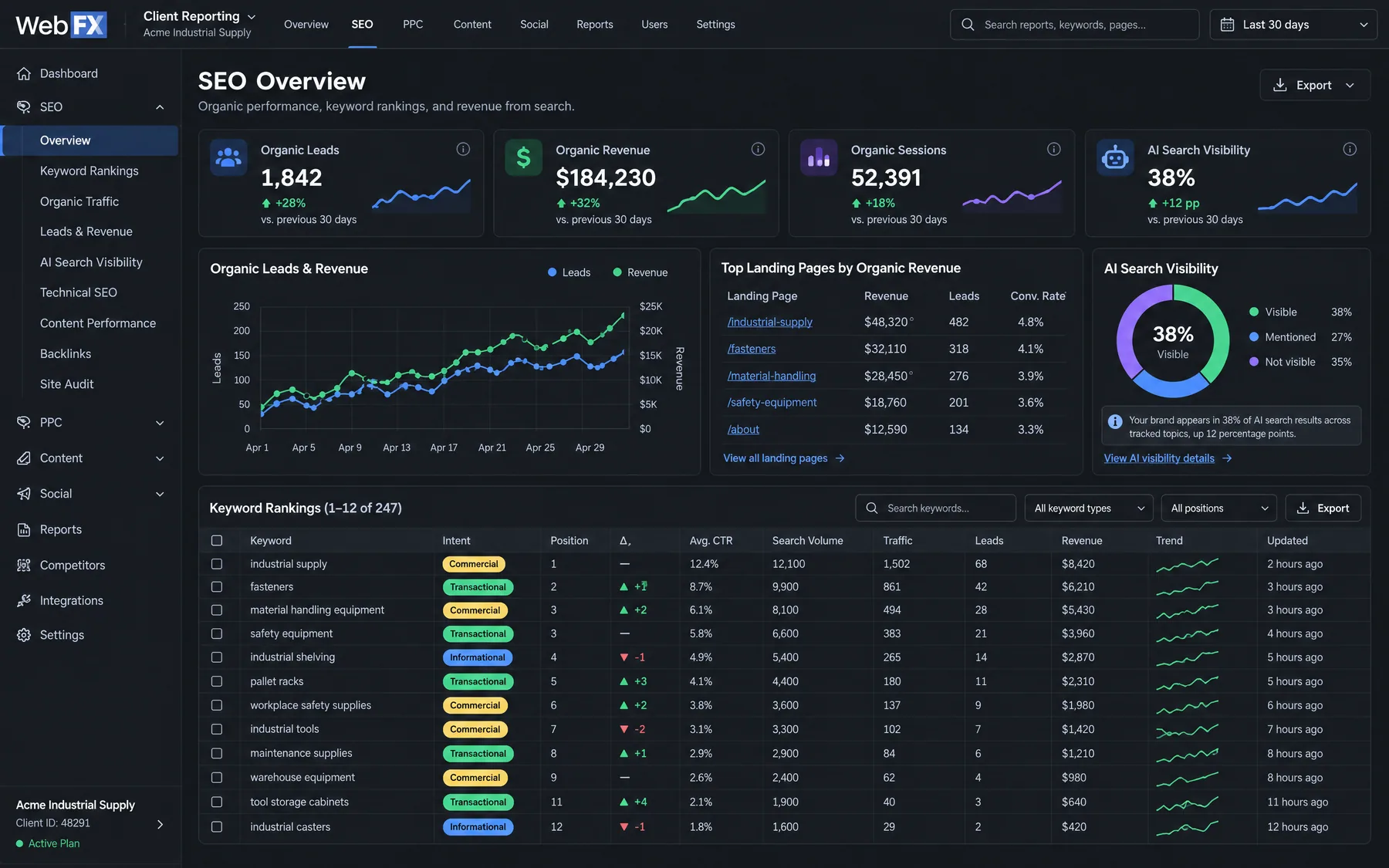The height and width of the screenshot is (868, 1389).
Task: Click the info icon in AI visibility note
Action: click(1115, 421)
